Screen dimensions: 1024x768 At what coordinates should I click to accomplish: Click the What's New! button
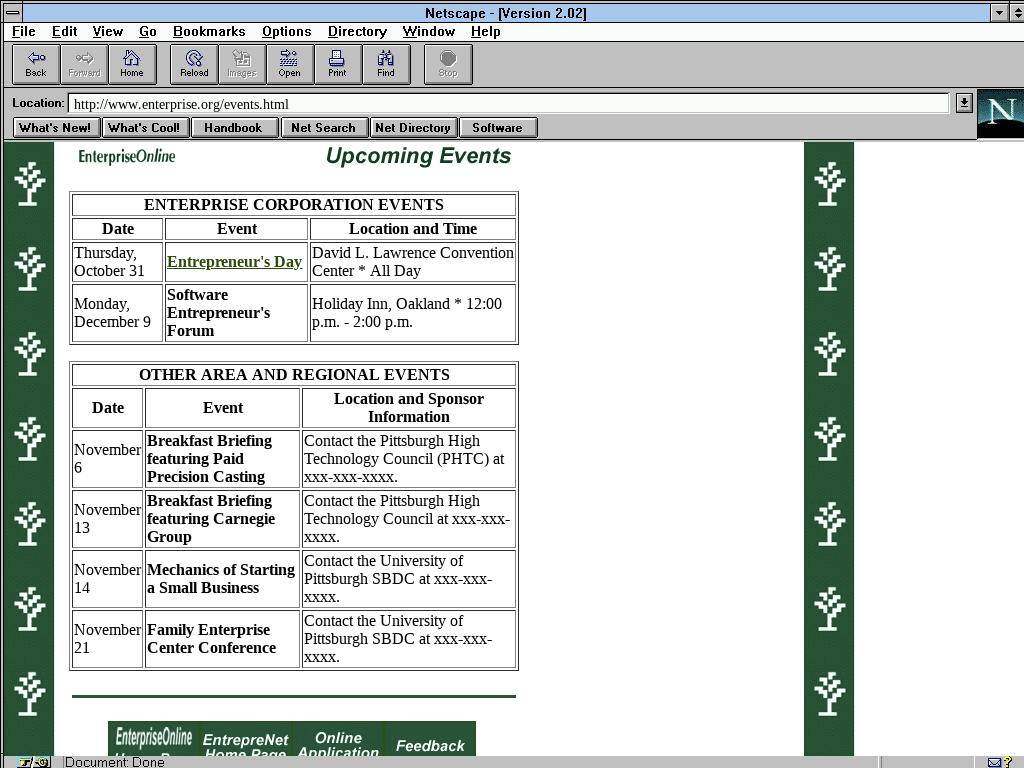click(55, 128)
